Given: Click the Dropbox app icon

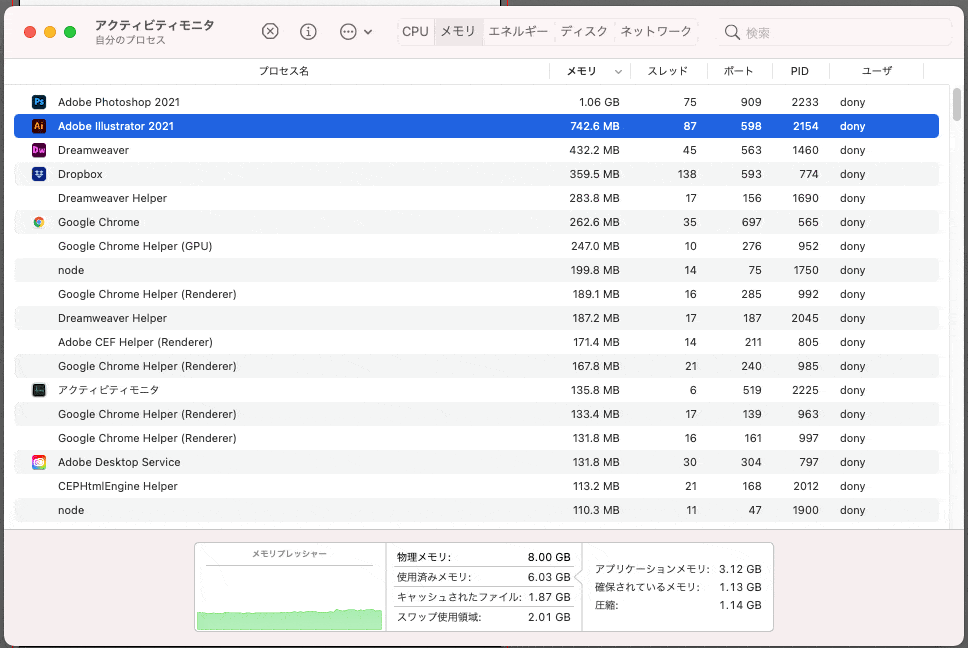Looking at the screenshot, I should tap(39, 174).
